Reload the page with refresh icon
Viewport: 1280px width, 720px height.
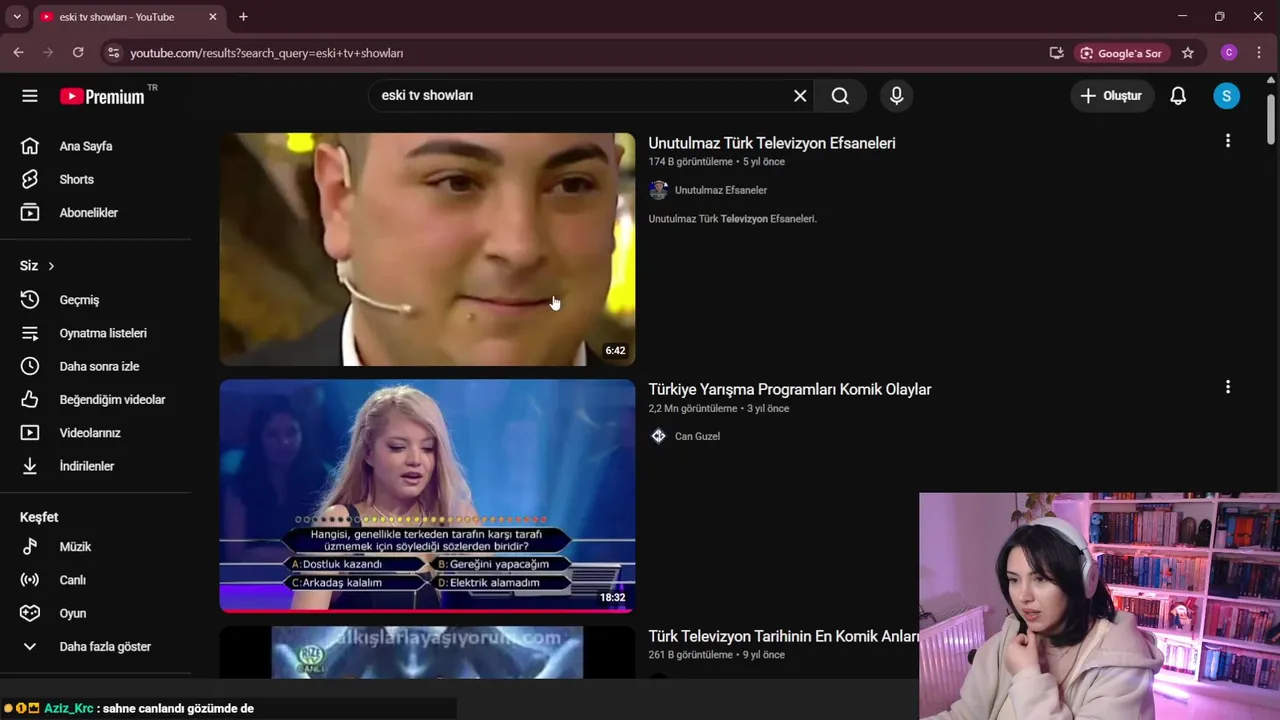point(78,53)
